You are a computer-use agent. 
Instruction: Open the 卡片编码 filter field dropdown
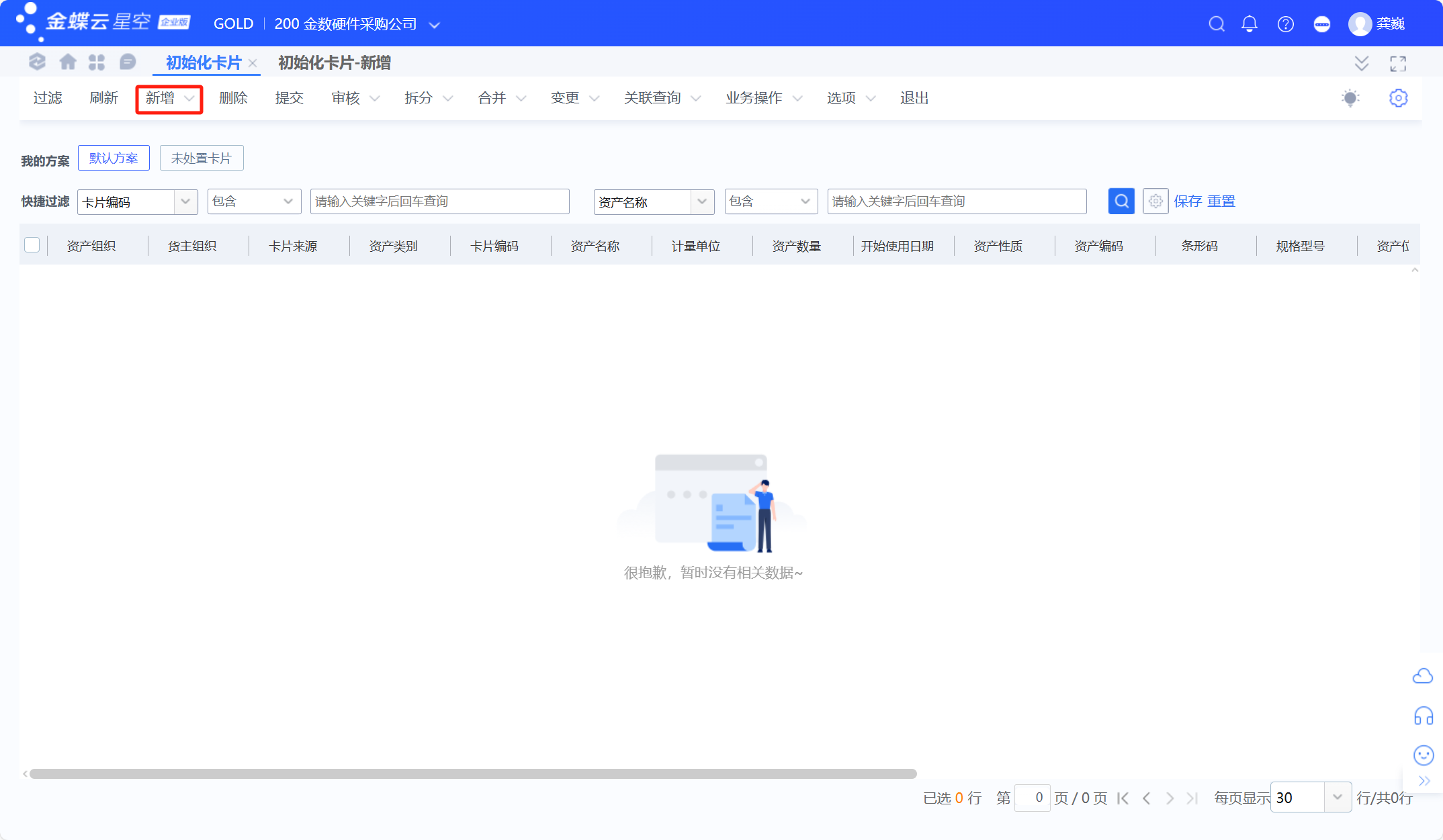point(185,201)
